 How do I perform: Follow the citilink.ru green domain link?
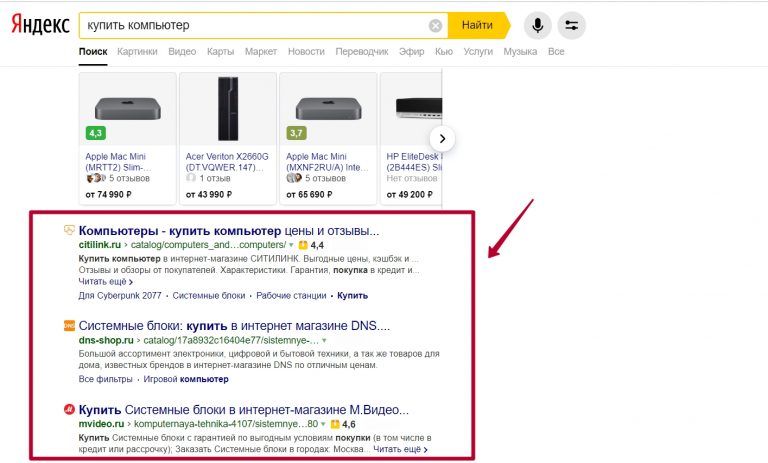99,245
